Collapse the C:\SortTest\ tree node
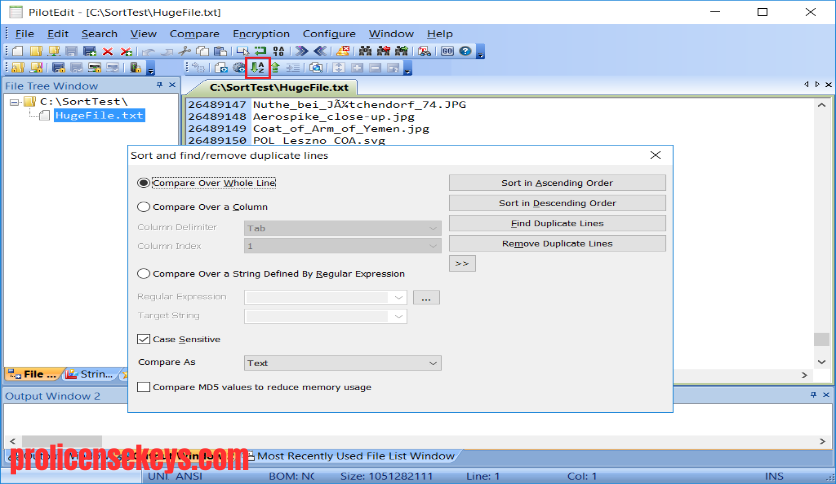 coord(14,102)
